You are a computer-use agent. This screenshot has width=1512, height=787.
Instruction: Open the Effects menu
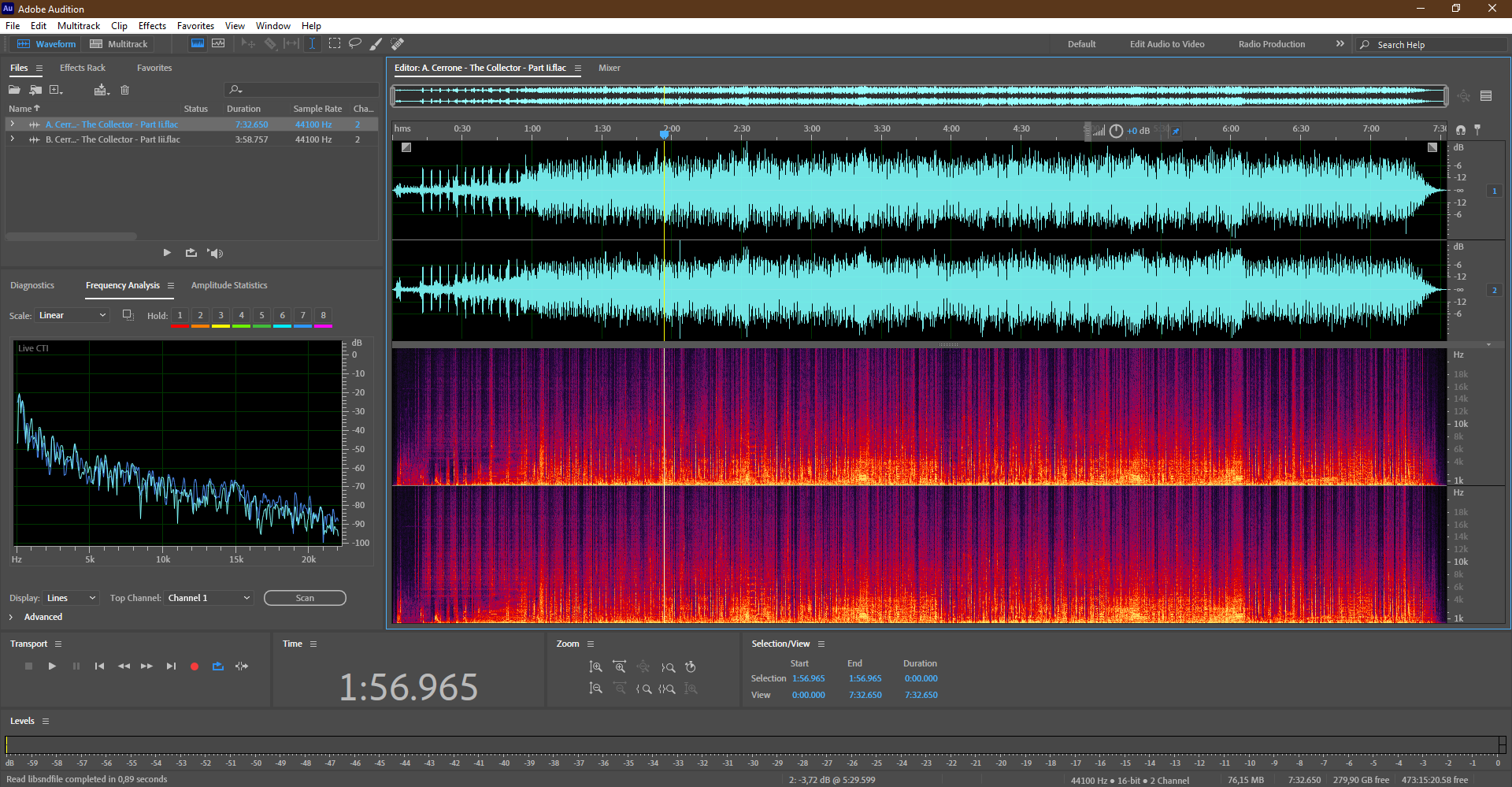pos(152,26)
